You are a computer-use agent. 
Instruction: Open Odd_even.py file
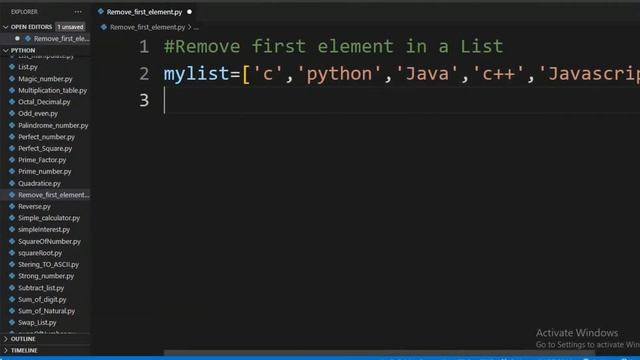click(38, 113)
